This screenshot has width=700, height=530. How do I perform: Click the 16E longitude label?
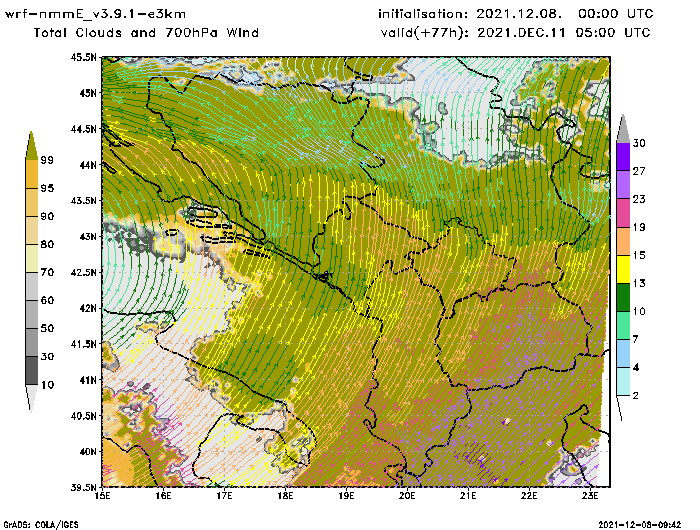tap(163, 496)
